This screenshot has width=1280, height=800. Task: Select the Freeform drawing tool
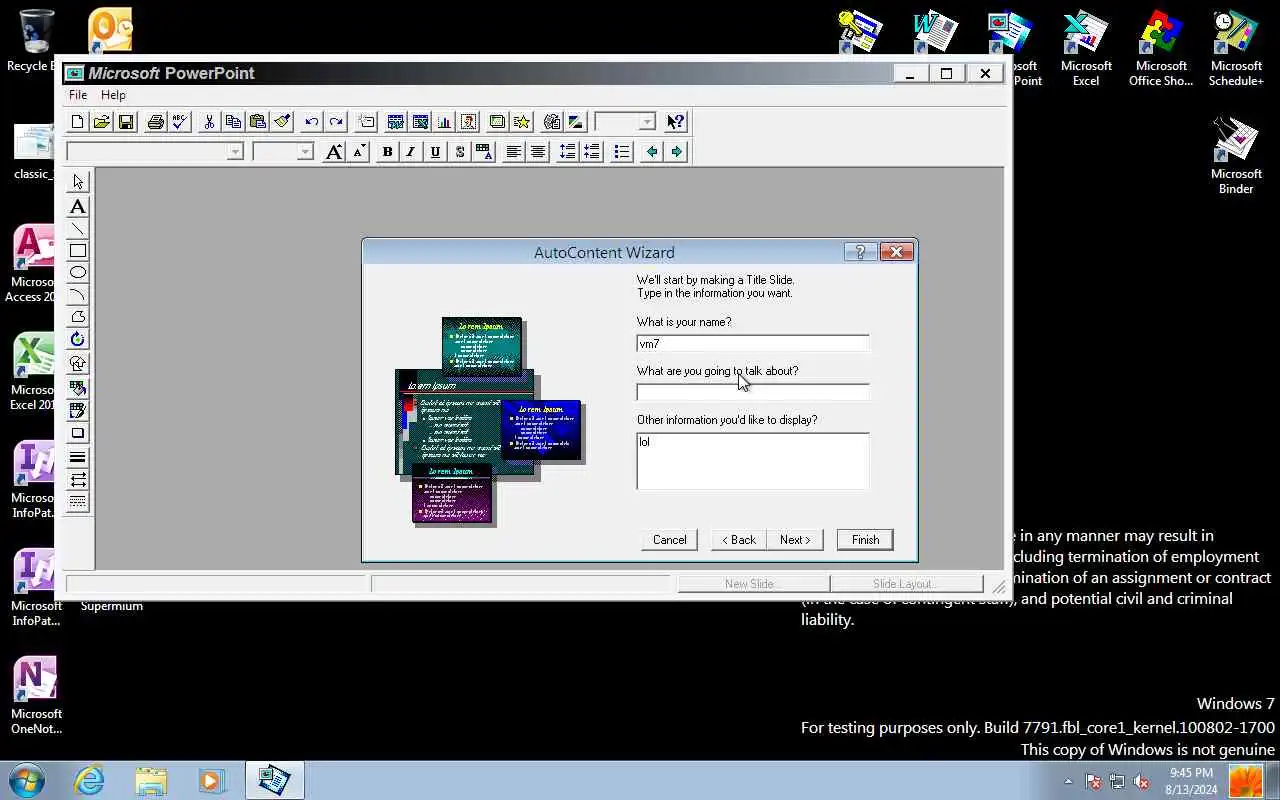coord(78,317)
